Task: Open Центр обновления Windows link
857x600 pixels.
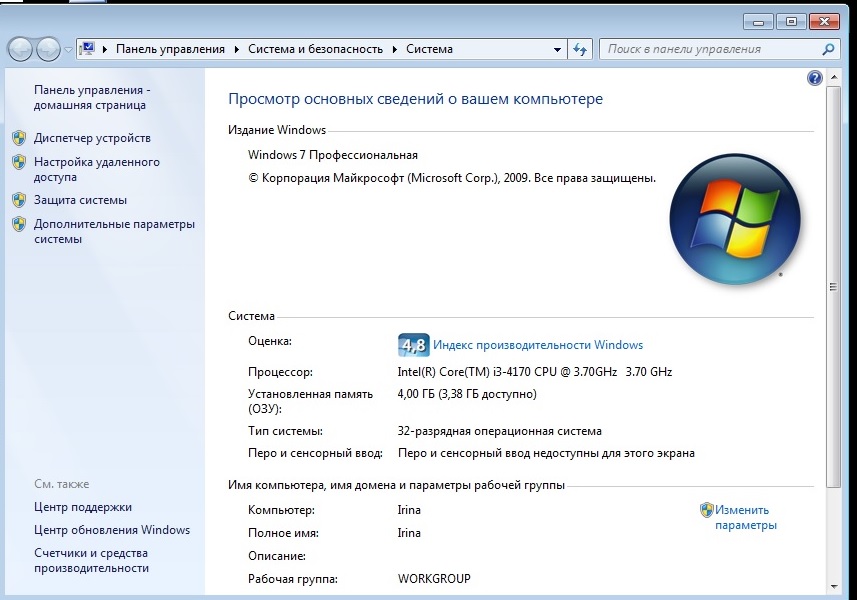Action: [111, 530]
